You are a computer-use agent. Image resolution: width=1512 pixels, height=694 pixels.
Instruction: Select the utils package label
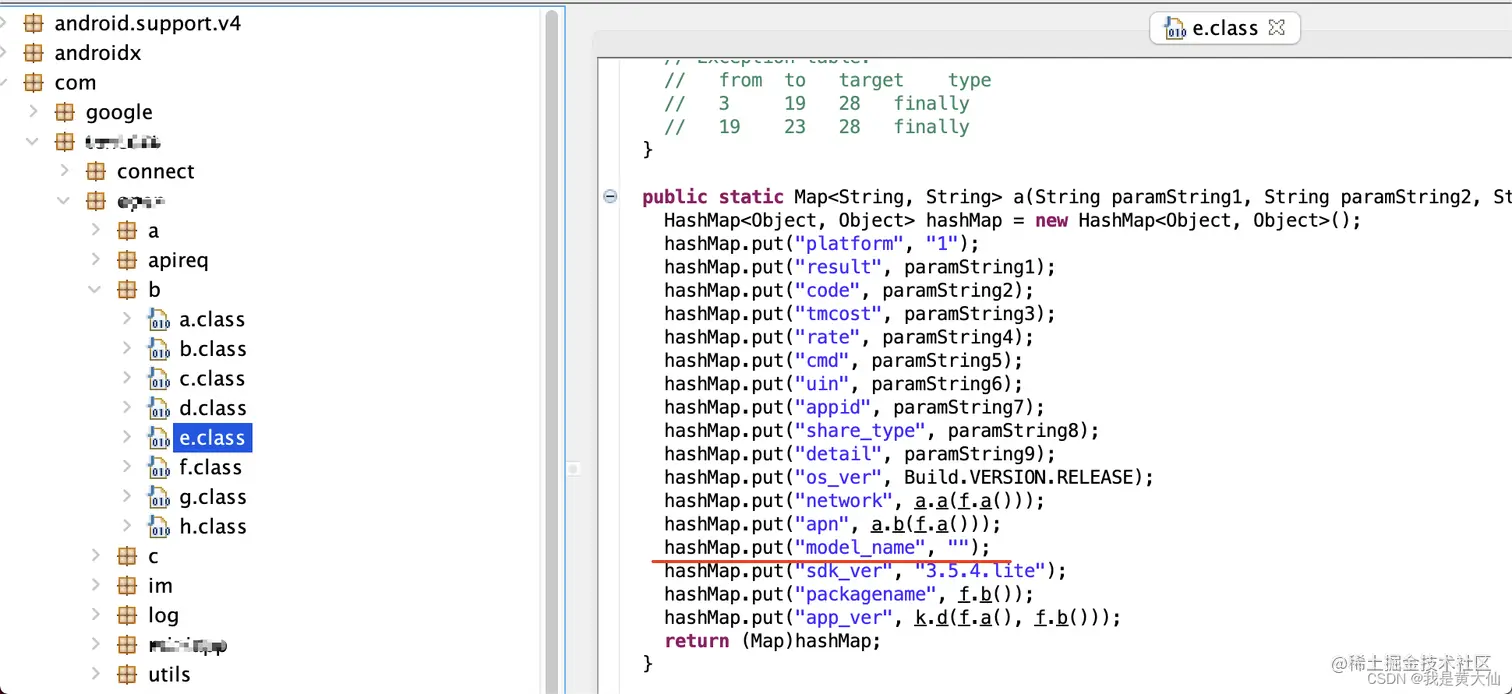coord(169,675)
